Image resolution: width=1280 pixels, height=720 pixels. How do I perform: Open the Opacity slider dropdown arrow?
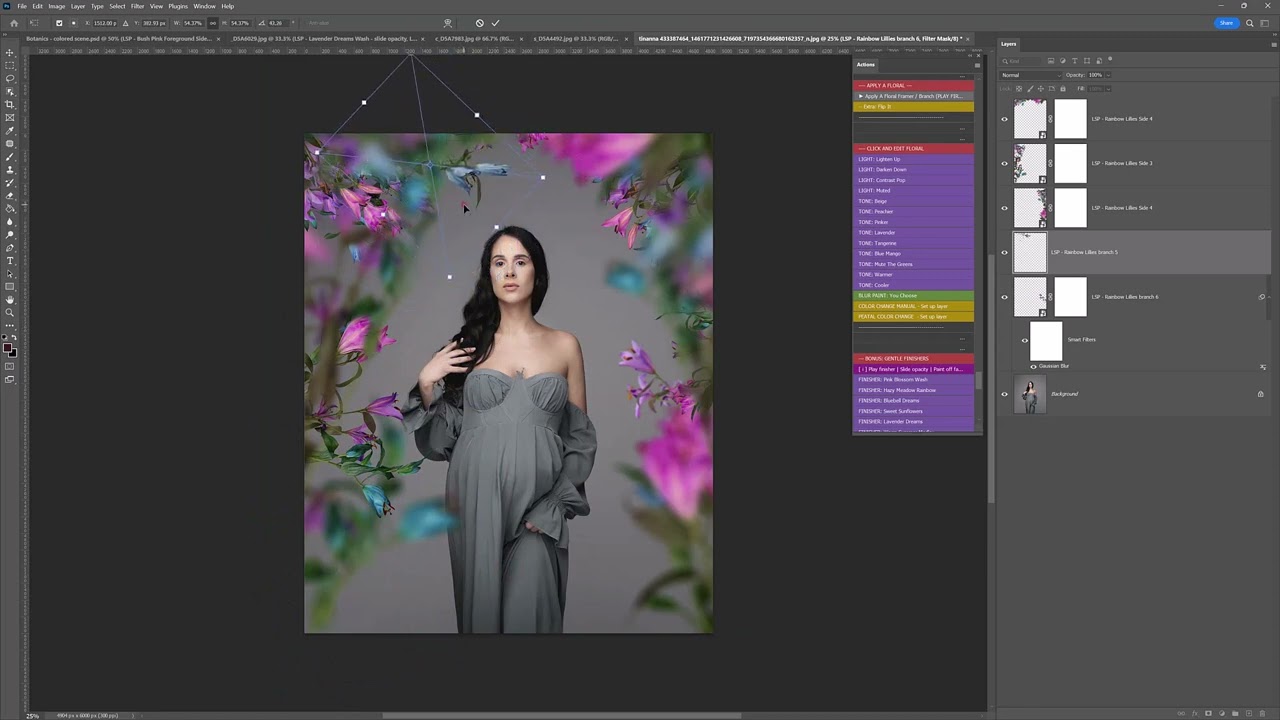[x=1107, y=75]
